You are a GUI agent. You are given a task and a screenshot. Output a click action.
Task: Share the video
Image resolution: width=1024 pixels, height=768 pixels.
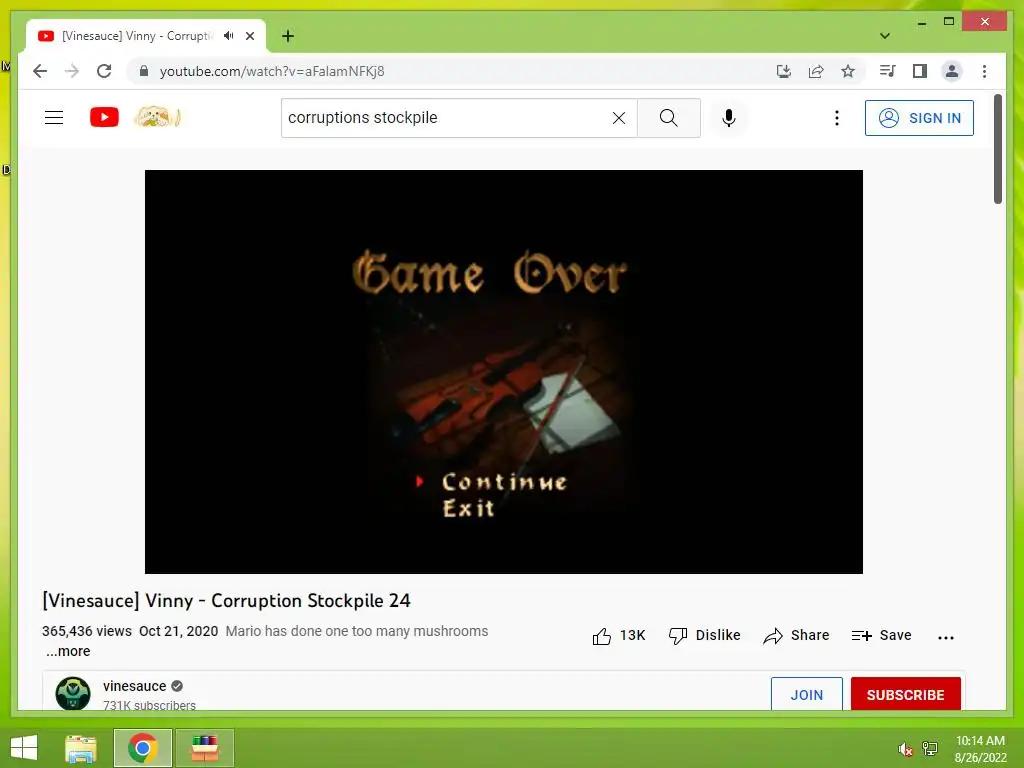(796, 635)
